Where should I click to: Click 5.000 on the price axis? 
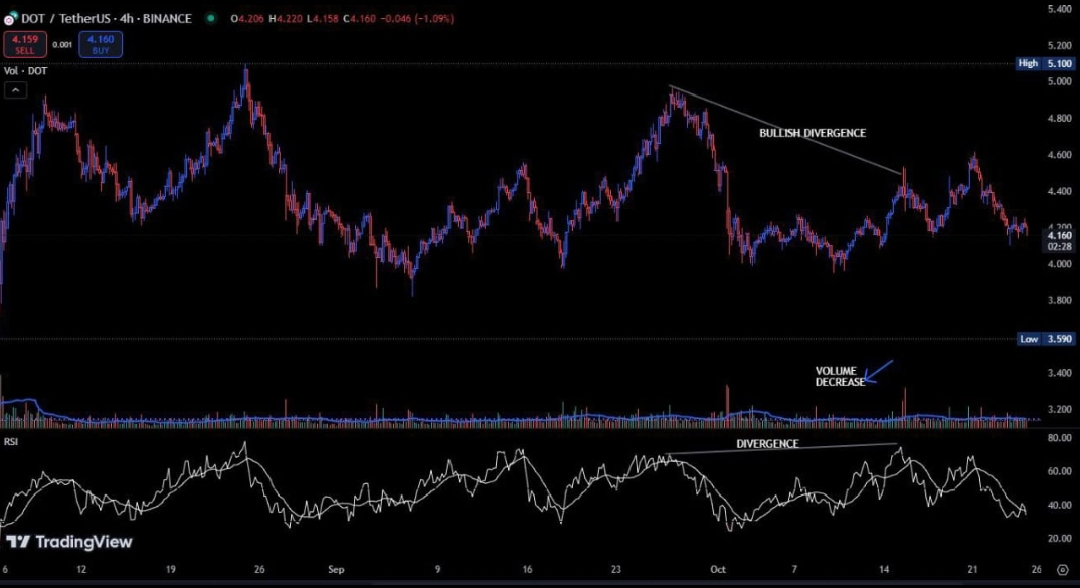click(x=1059, y=81)
